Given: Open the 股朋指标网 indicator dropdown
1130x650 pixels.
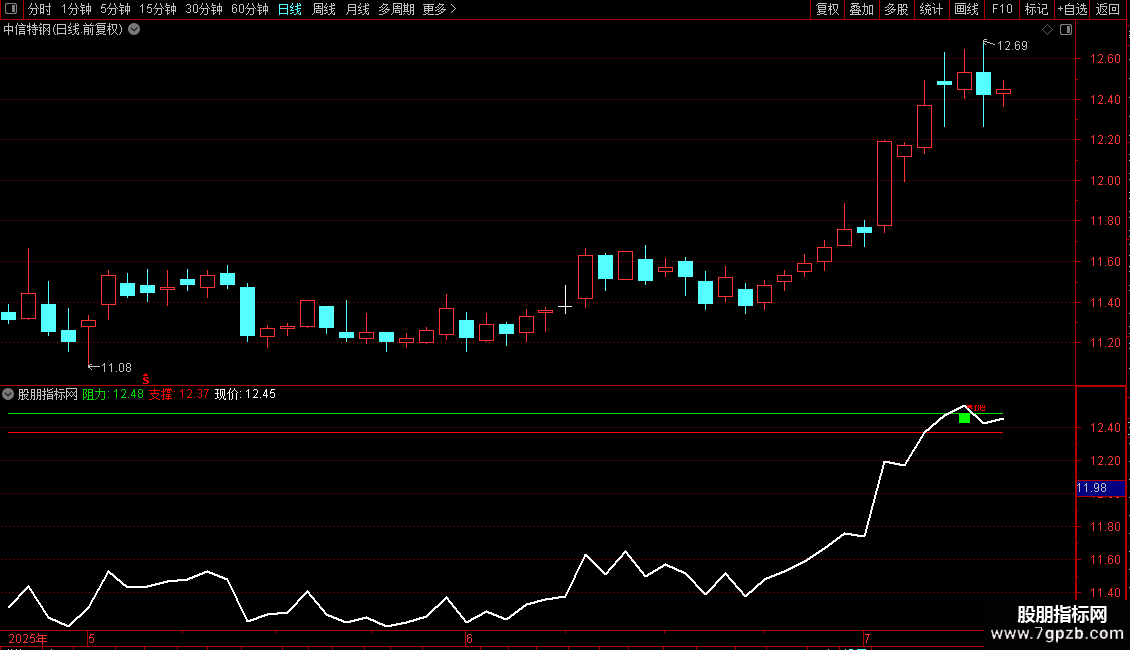Looking at the screenshot, I should [8, 394].
